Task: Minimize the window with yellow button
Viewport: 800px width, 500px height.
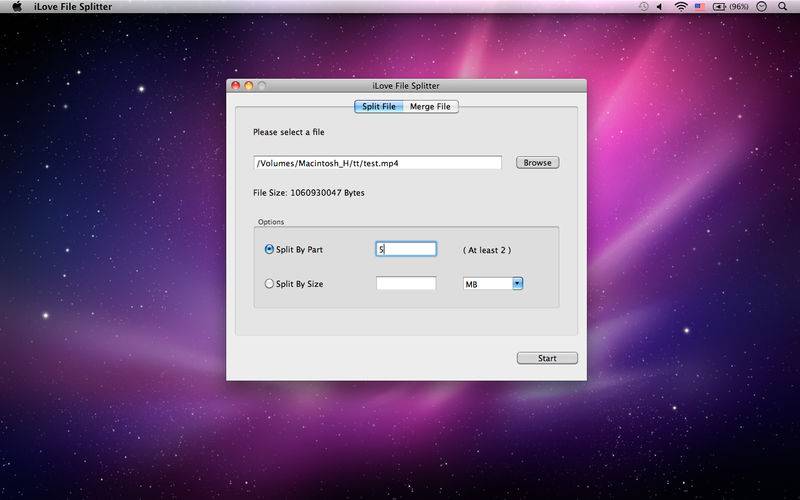Action: (x=249, y=86)
